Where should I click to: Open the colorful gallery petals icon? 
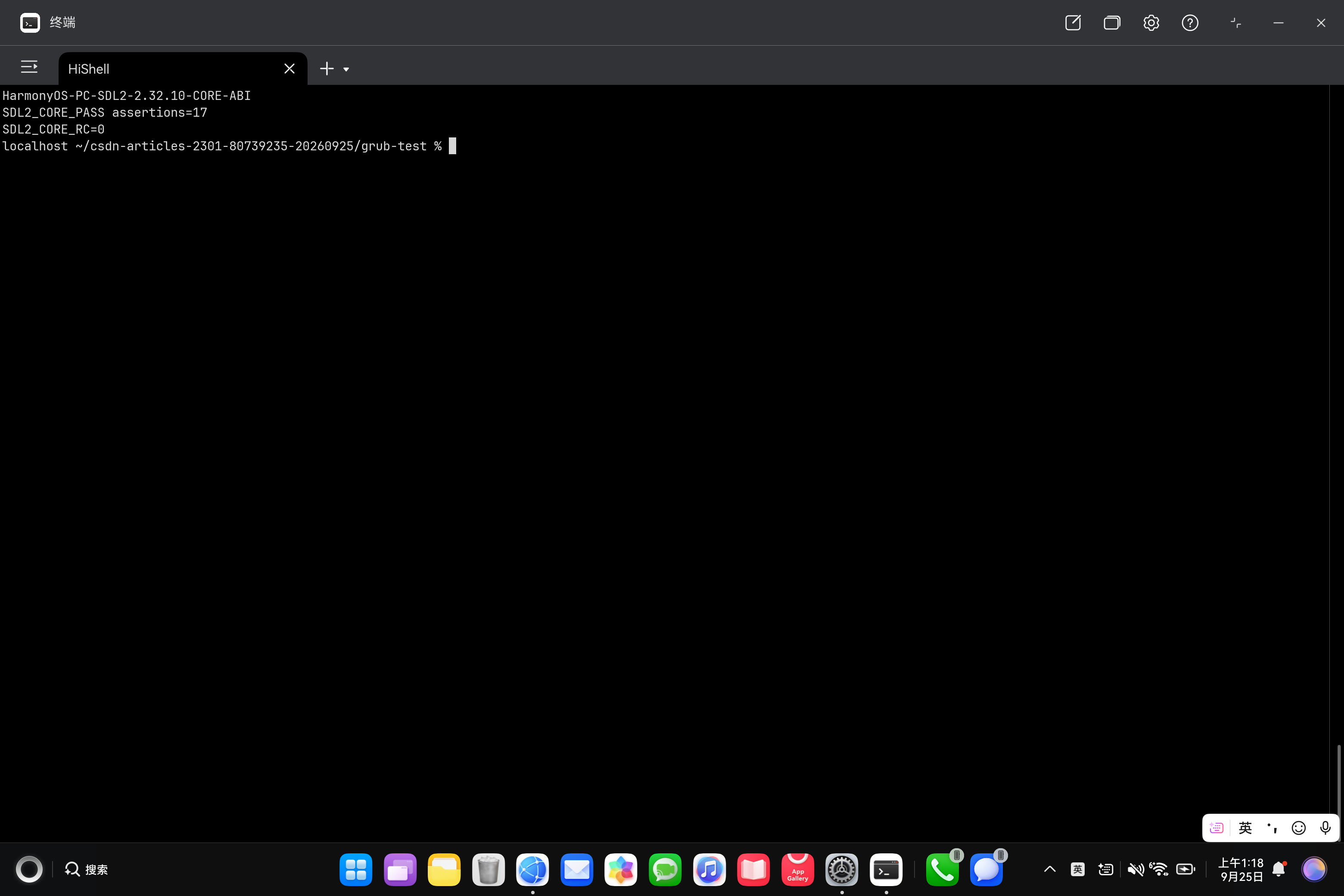point(621,869)
